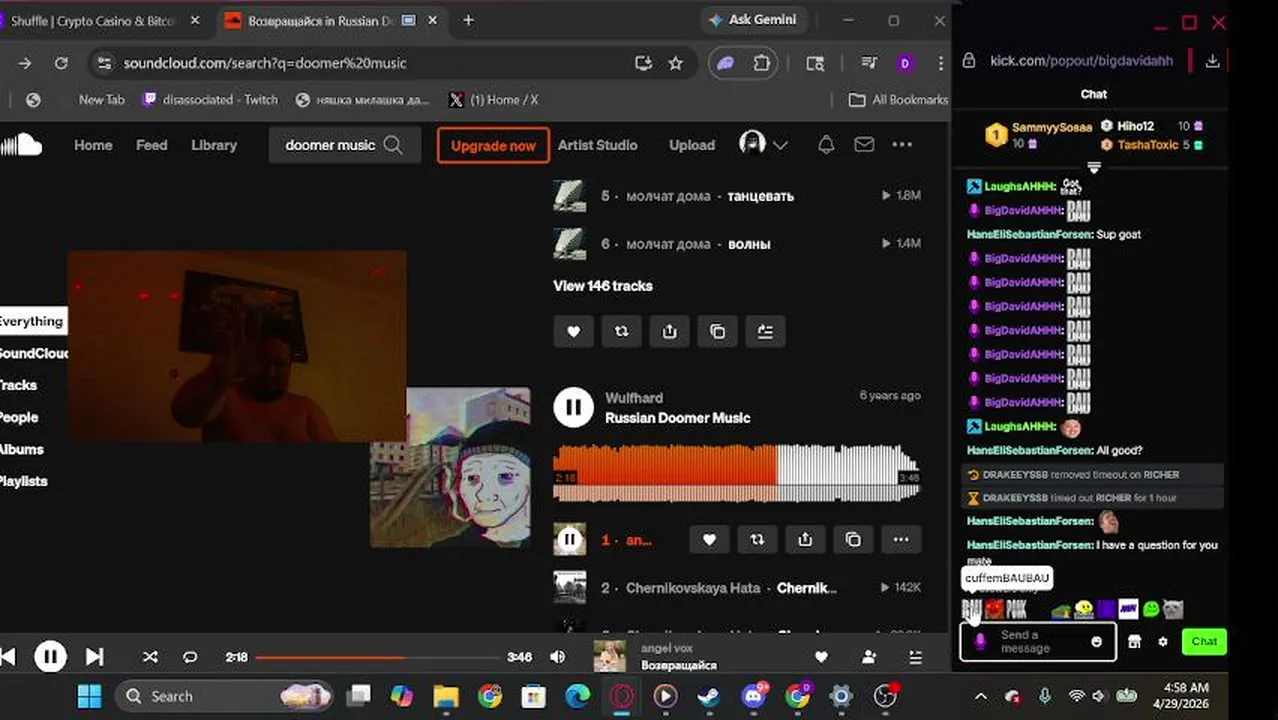1278x720 pixels.
Task: Open Artist Studio link
Action: 597,145
